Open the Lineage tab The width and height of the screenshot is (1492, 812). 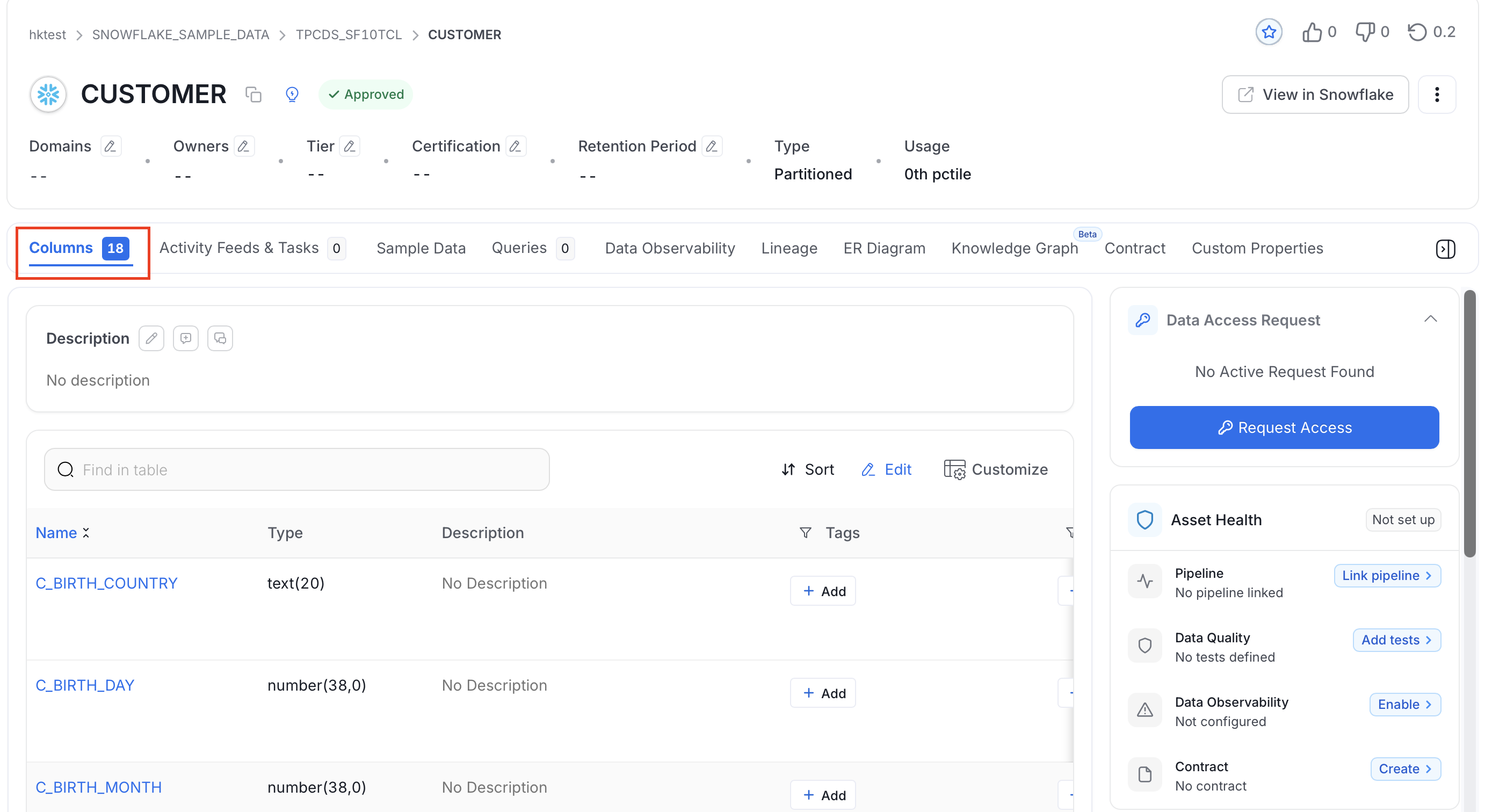pyautogui.click(x=789, y=249)
